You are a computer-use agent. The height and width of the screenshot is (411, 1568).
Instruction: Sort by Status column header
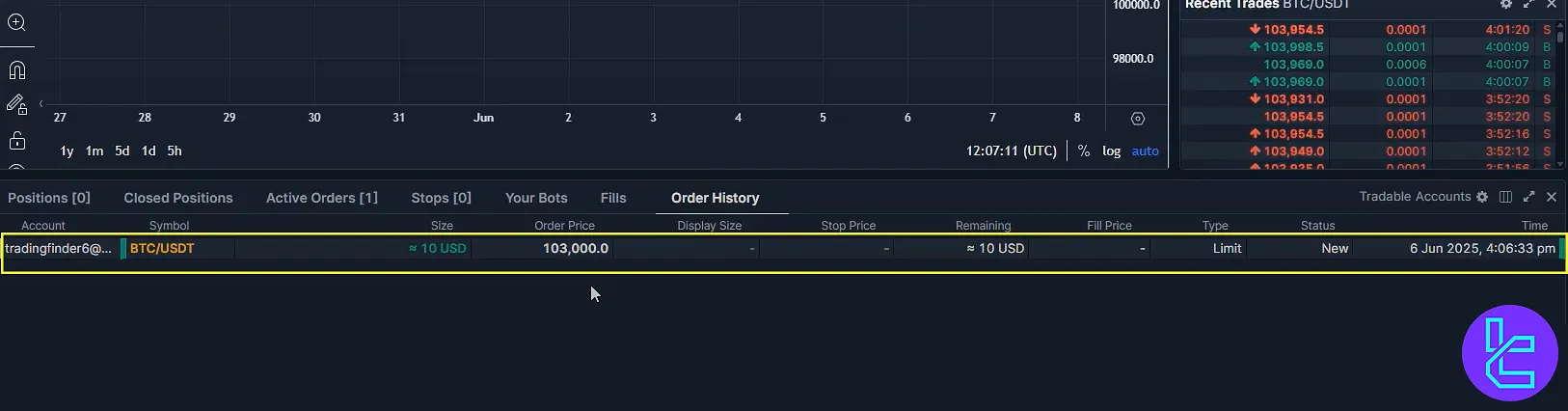(1318, 226)
